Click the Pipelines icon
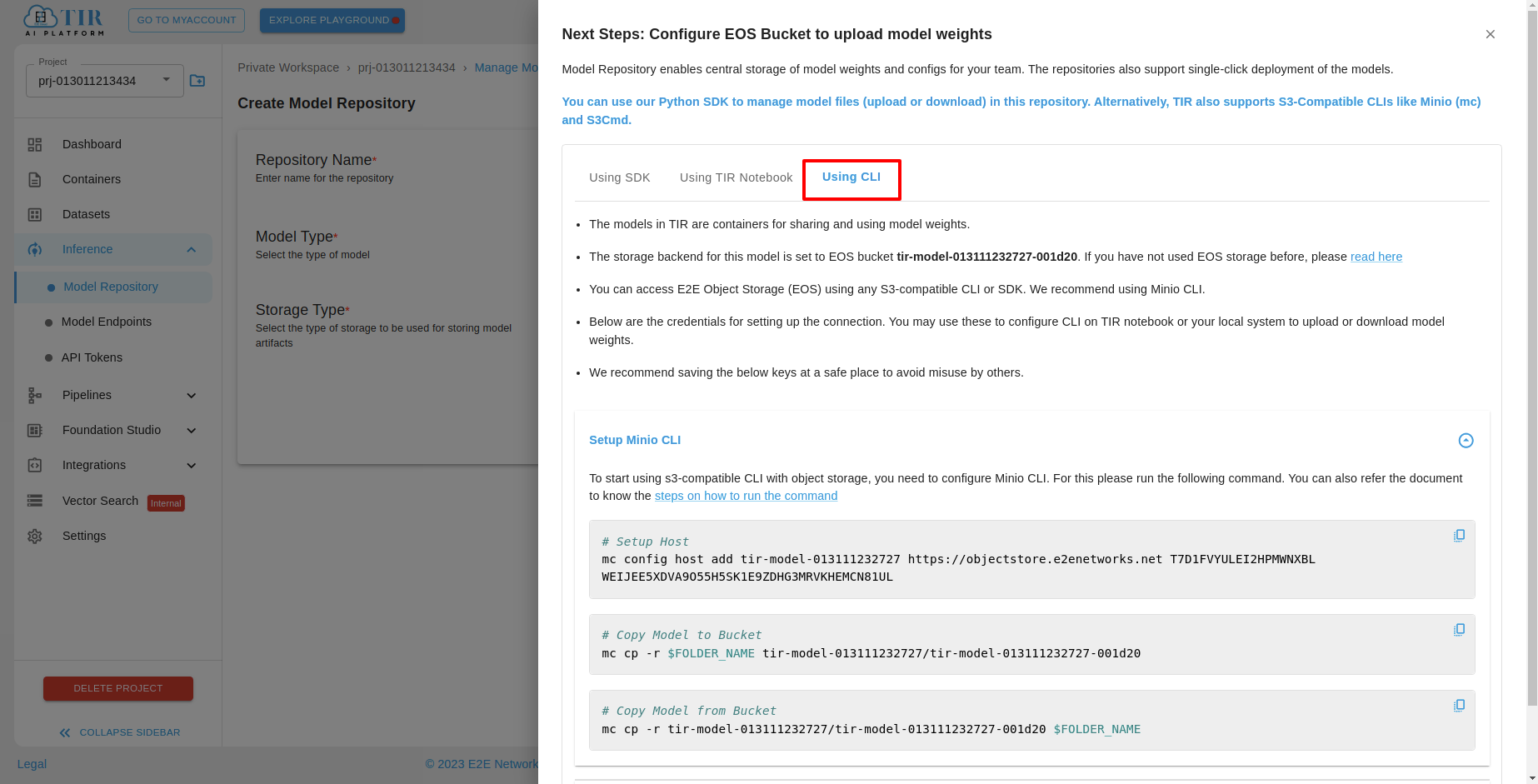Screen dimensions: 1538x784 click(34, 395)
